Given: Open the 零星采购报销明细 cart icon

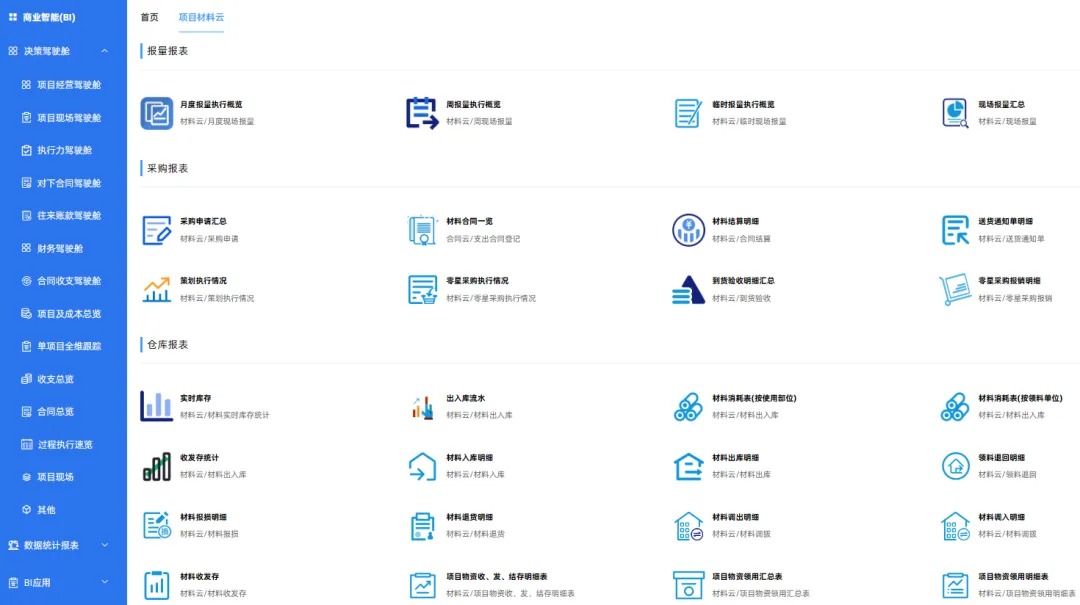Looking at the screenshot, I should [x=955, y=289].
